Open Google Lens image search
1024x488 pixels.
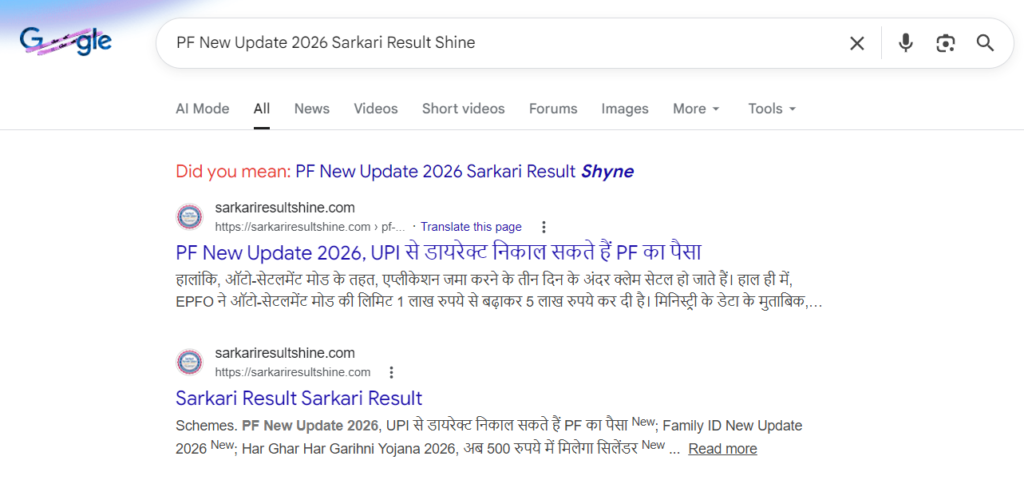(945, 43)
